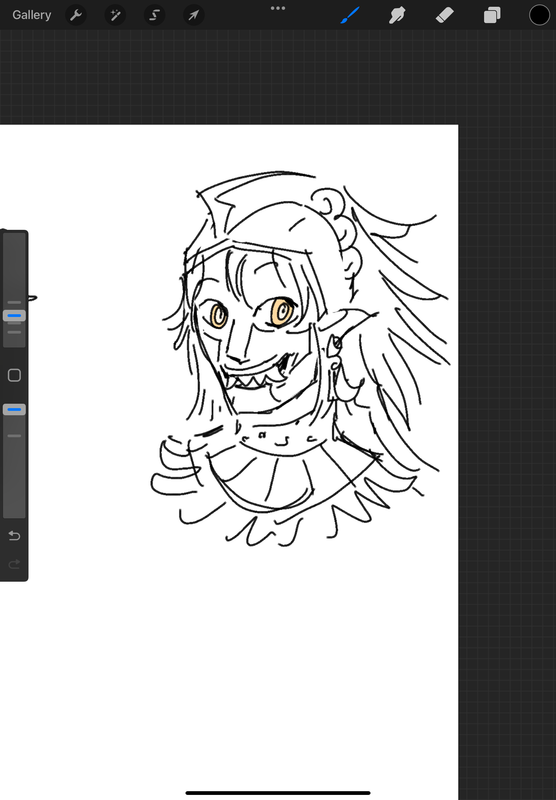Activate the Selection tool
The height and width of the screenshot is (800, 556).
pos(155,15)
